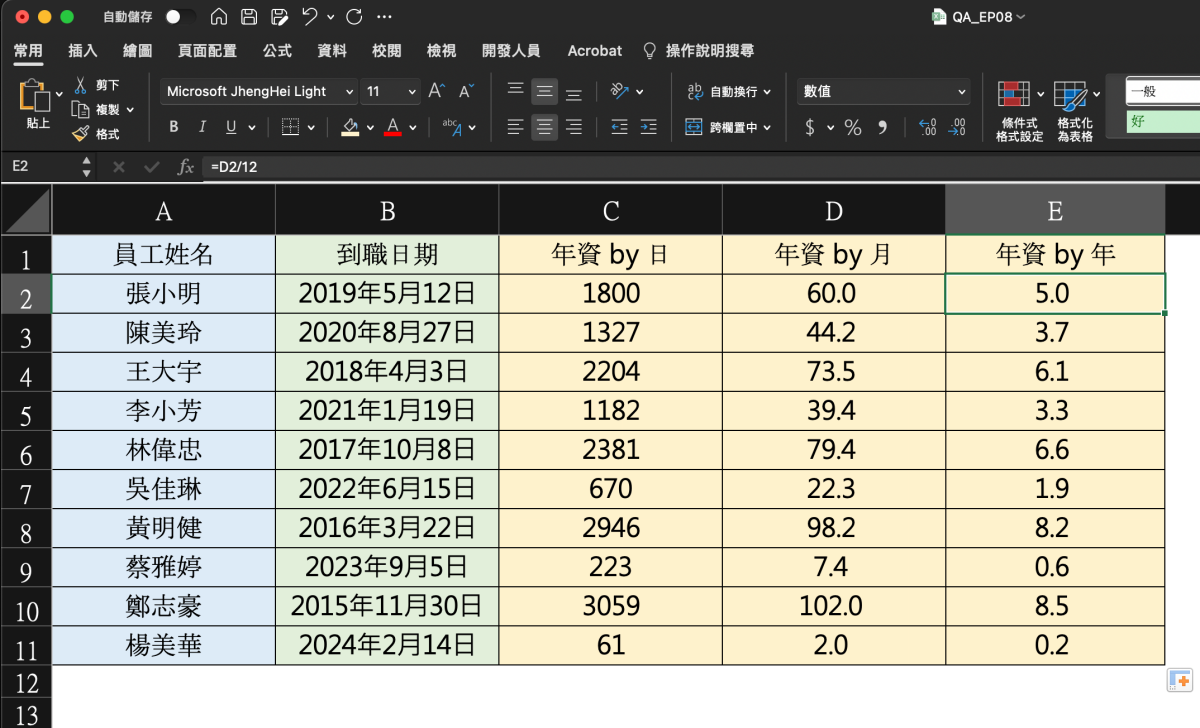Screen dimensions: 1200x728
Task: Switch to the 插入 ribbon tab
Action: coord(82,50)
